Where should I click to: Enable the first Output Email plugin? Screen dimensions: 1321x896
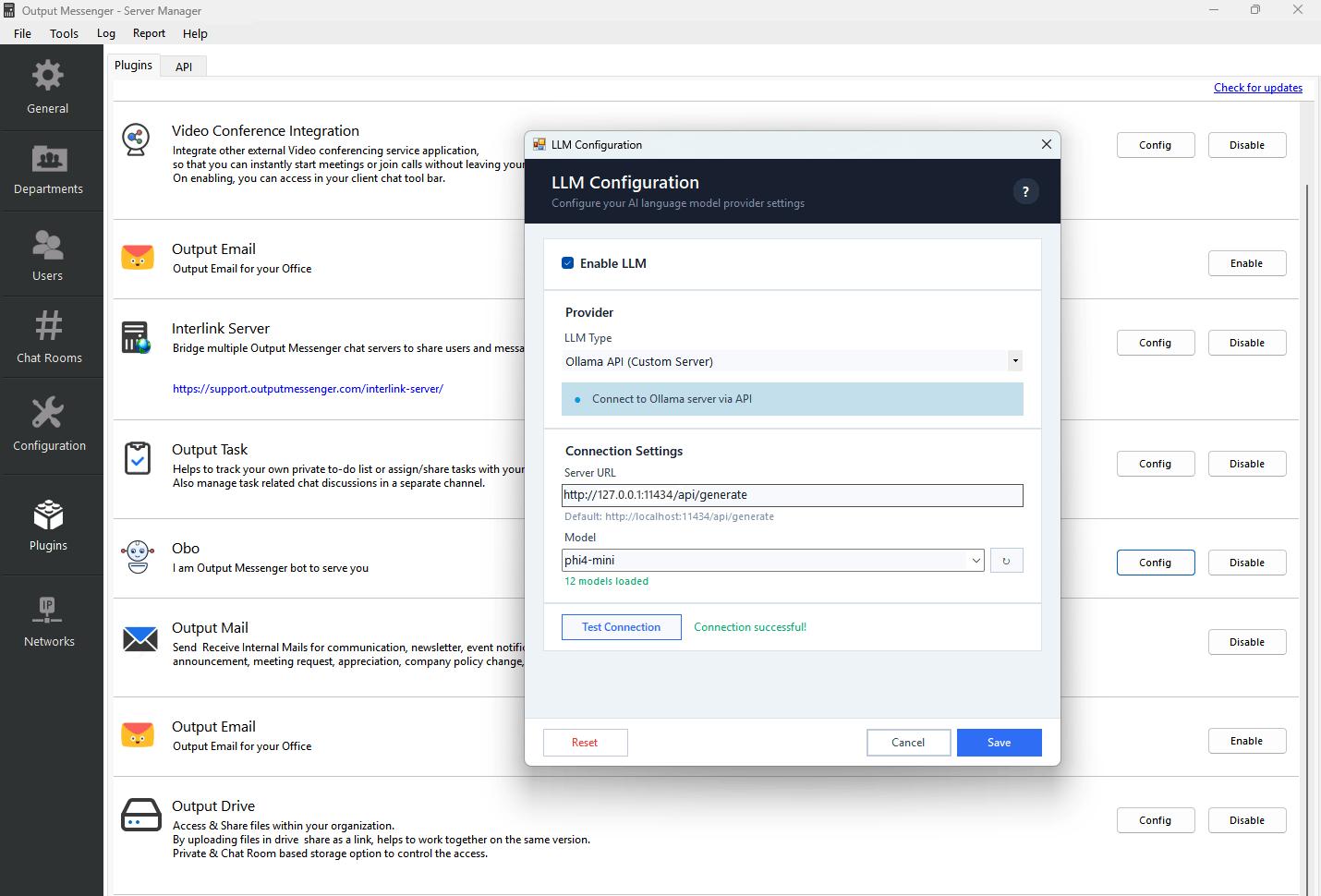(1246, 263)
